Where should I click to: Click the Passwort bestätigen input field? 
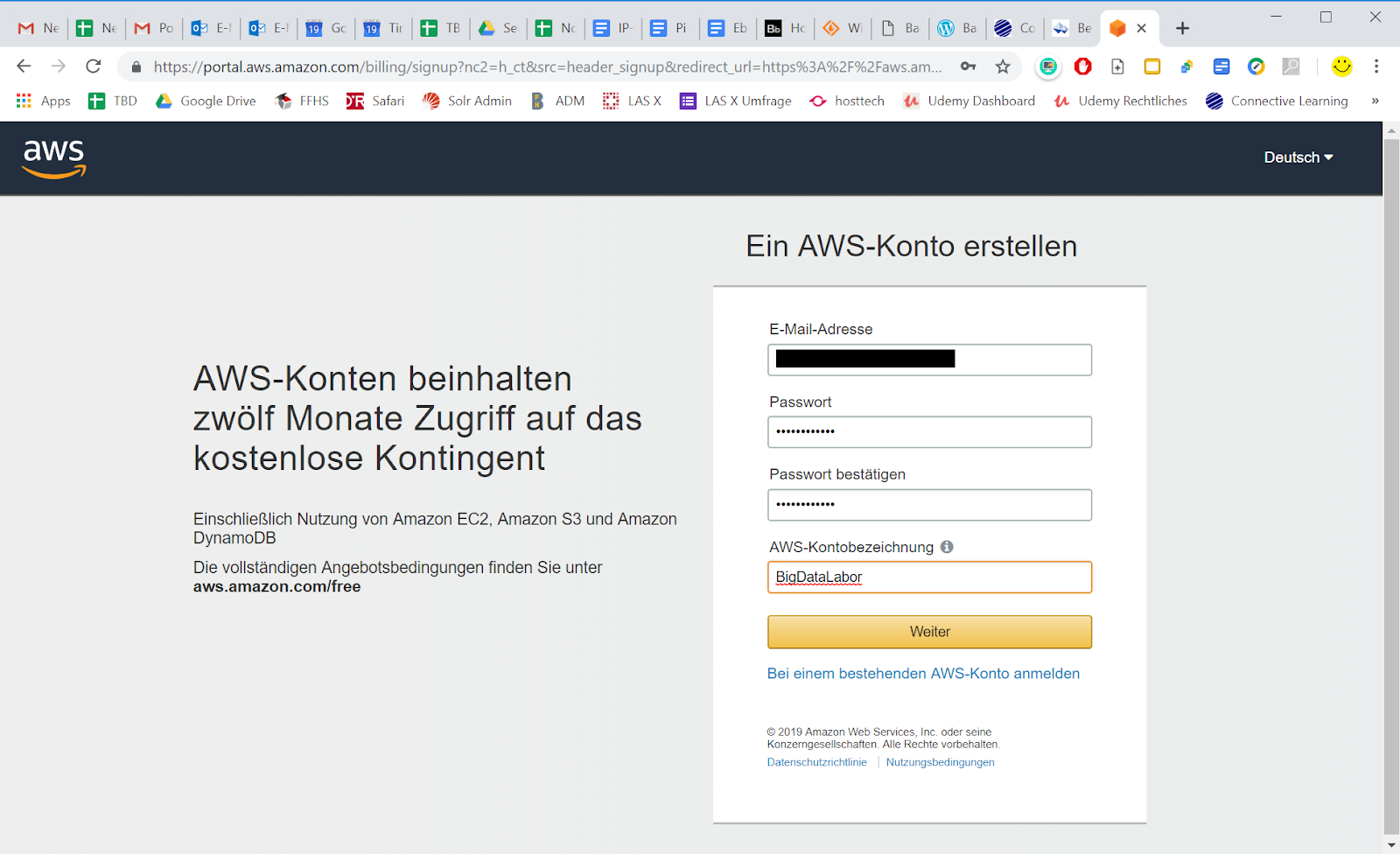click(x=929, y=505)
